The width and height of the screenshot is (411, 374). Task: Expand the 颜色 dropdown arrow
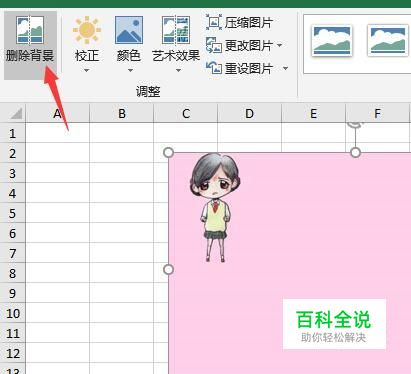130,70
